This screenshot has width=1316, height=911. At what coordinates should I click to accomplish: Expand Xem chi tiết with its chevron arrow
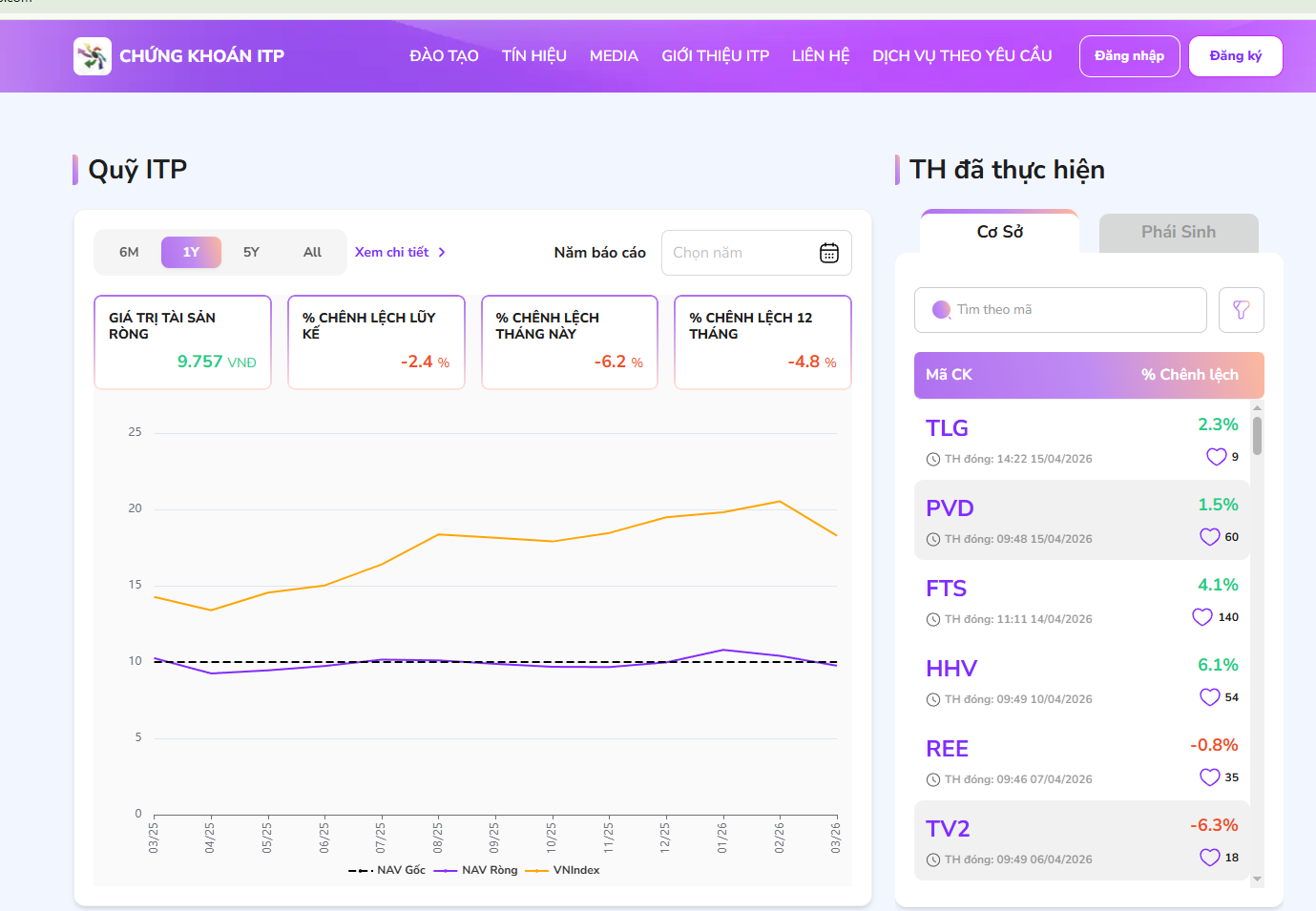[400, 252]
